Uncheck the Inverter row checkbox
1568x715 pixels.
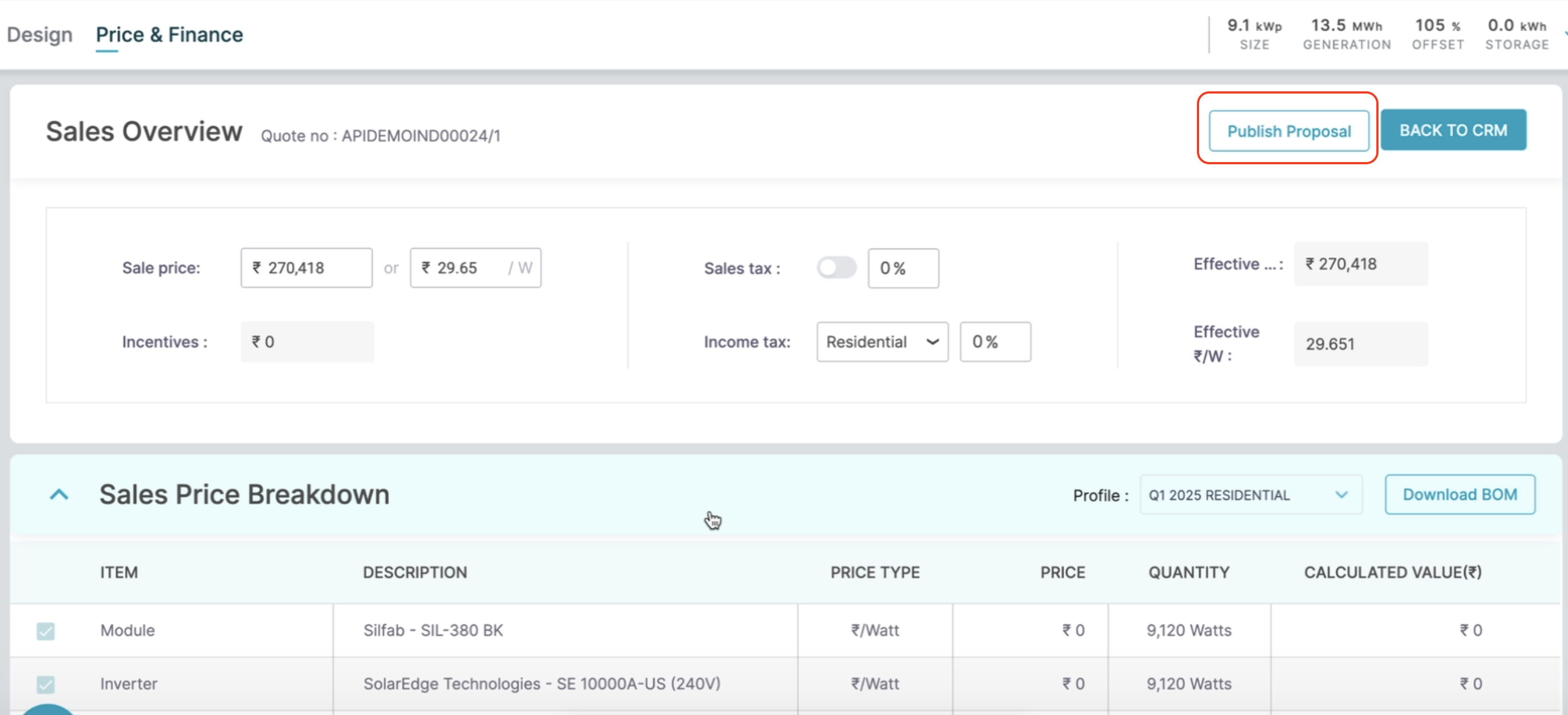46,684
